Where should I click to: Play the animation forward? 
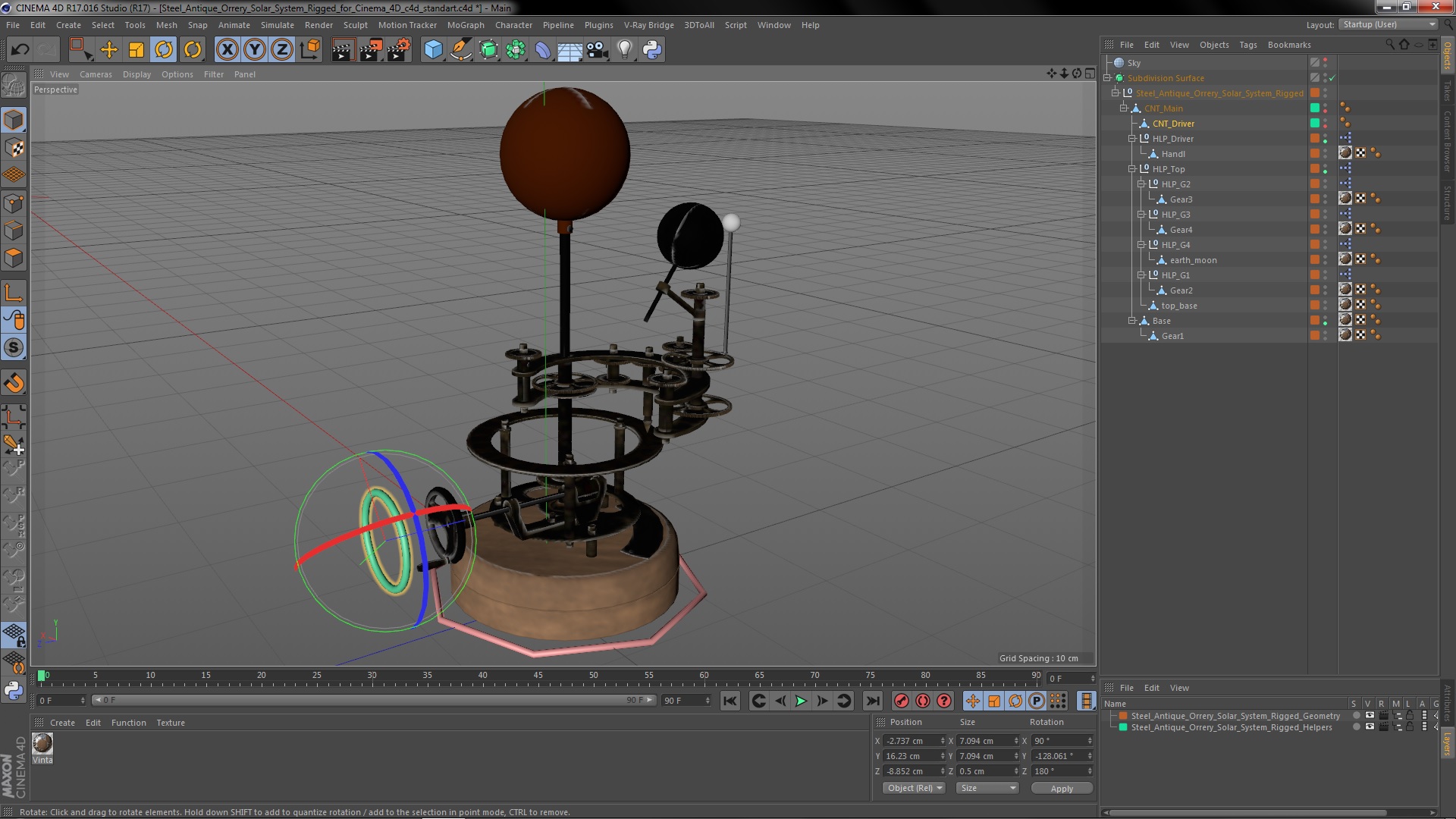tap(801, 701)
